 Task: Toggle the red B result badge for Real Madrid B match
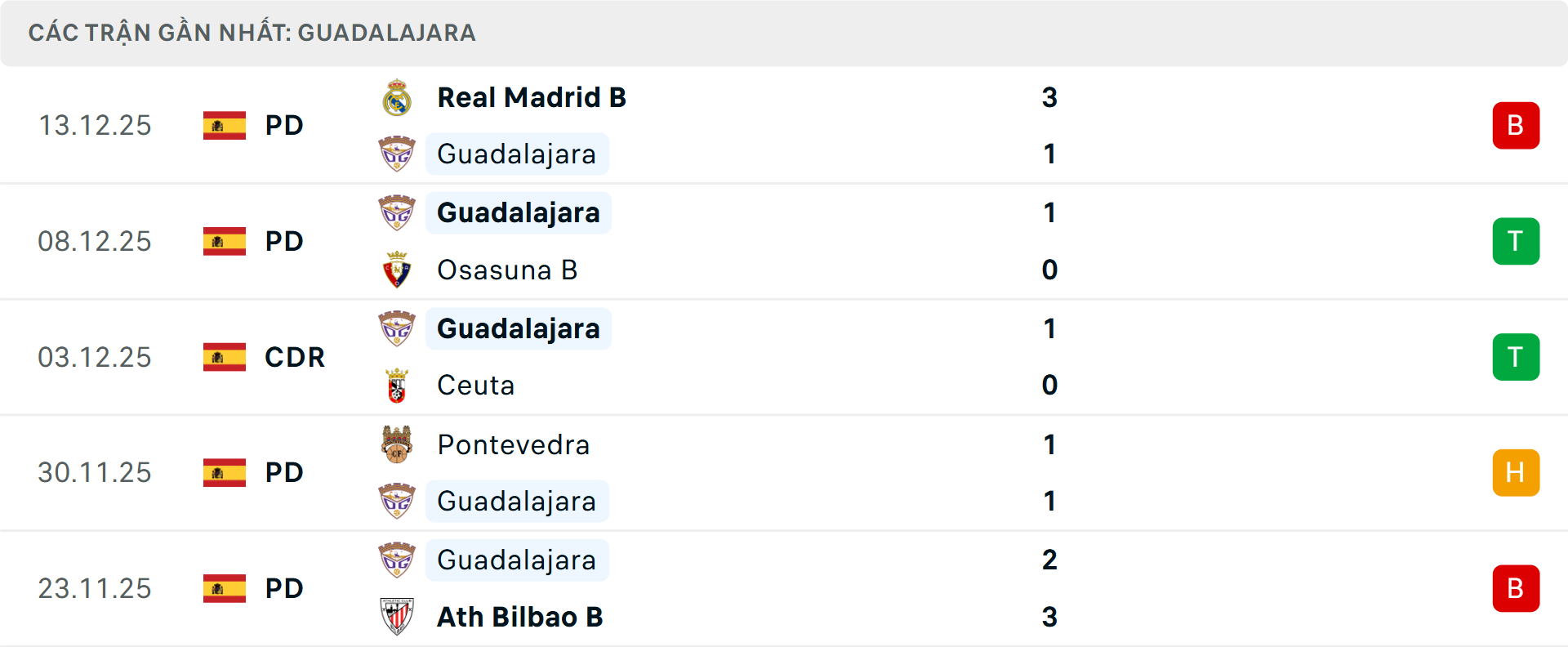pyautogui.click(x=1517, y=125)
